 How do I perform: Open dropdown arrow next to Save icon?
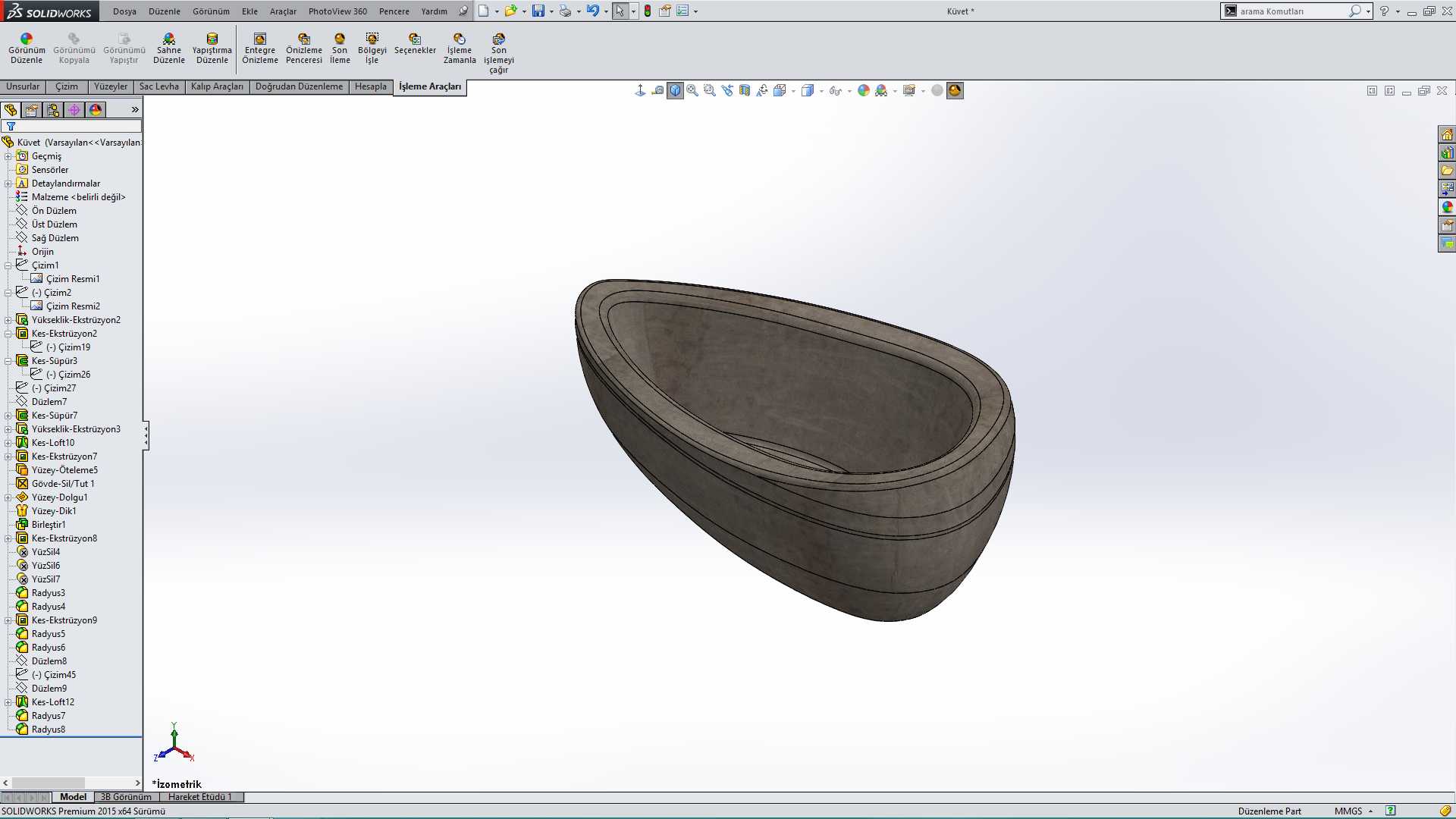pyautogui.click(x=551, y=11)
